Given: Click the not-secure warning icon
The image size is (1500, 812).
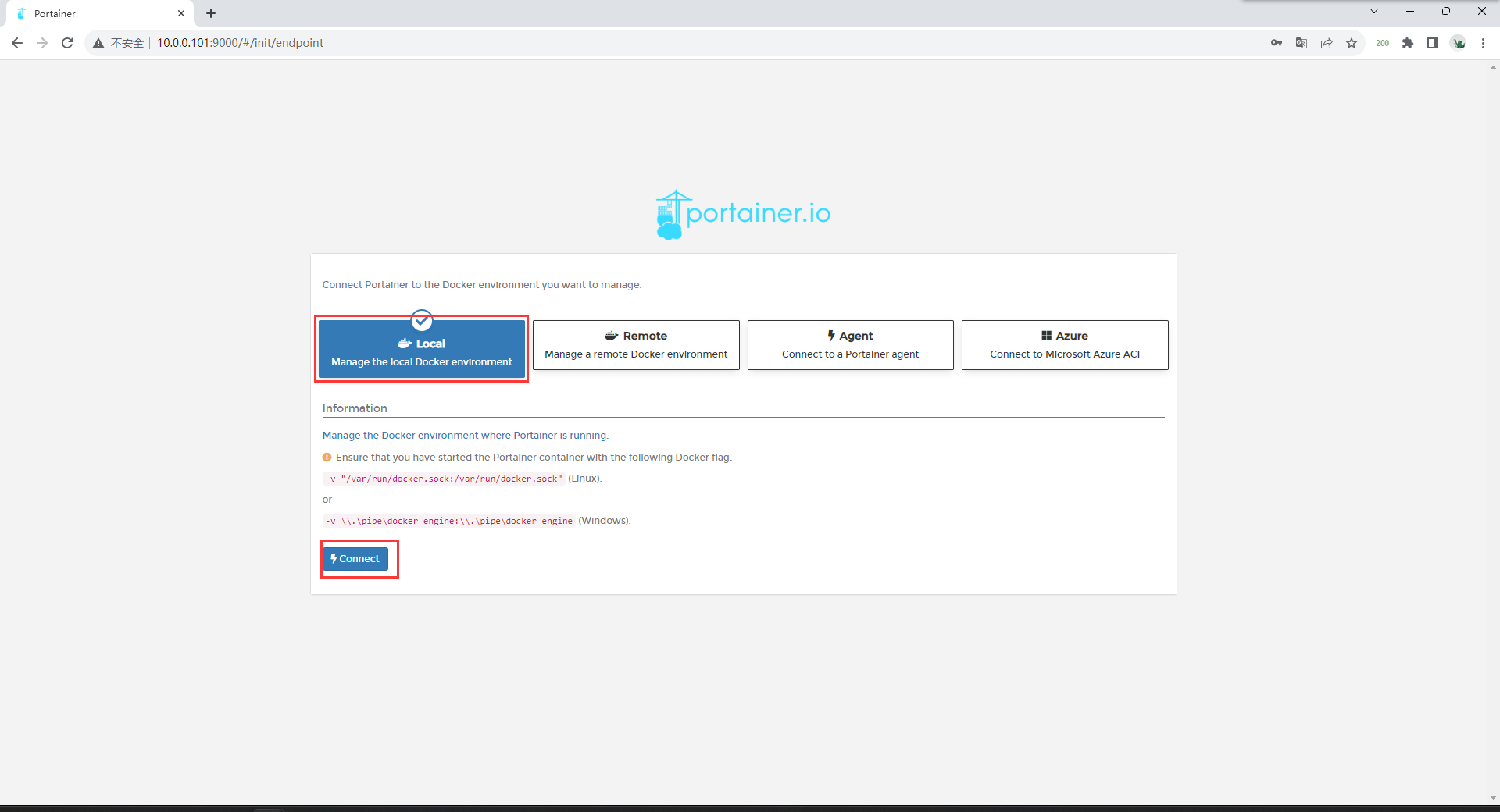Looking at the screenshot, I should click(98, 43).
